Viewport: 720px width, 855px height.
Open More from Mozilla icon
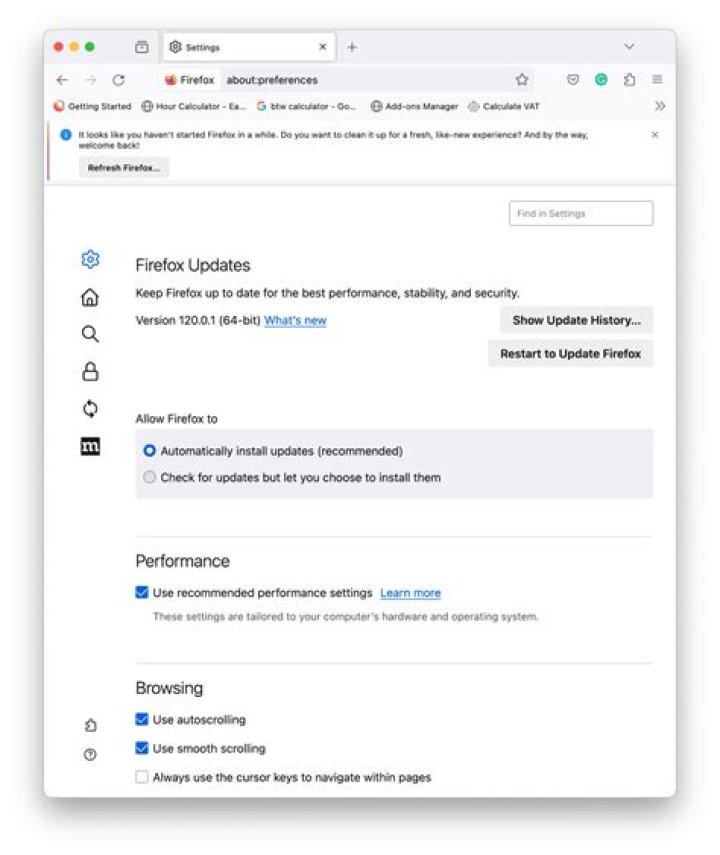[x=90, y=447]
